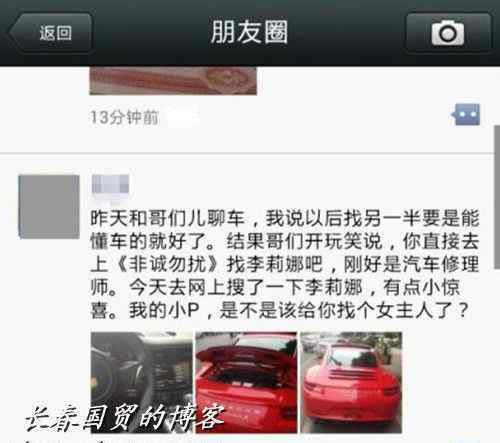Click the 朋友圈 title in header
Viewport: 500px width, 443px height.
point(249,32)
